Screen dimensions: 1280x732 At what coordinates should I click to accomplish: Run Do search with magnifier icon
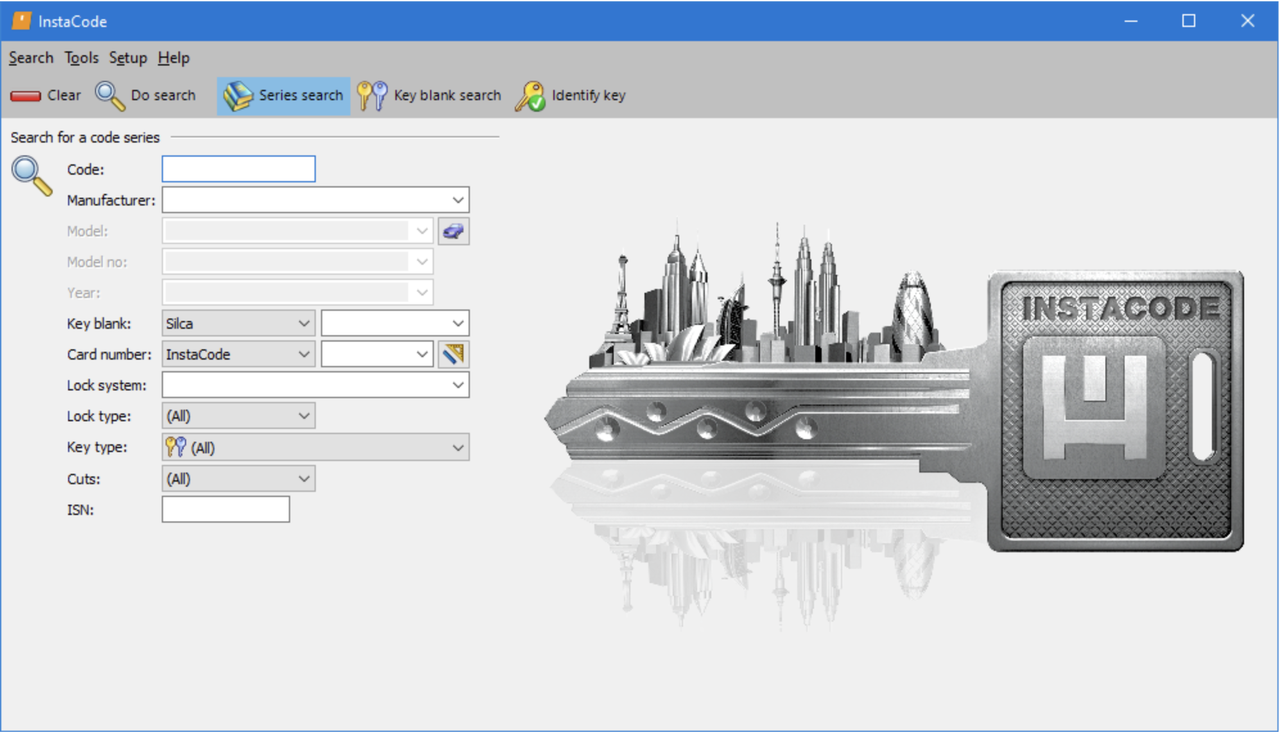110,96
